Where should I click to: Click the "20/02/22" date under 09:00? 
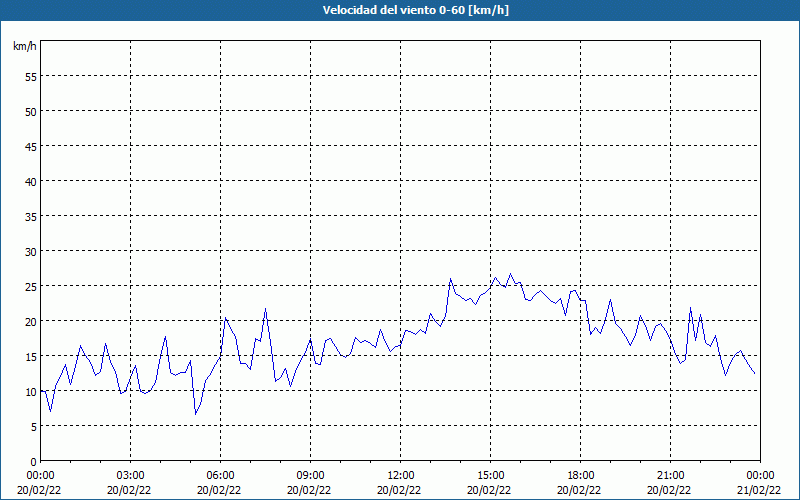(x=309, y=490)
